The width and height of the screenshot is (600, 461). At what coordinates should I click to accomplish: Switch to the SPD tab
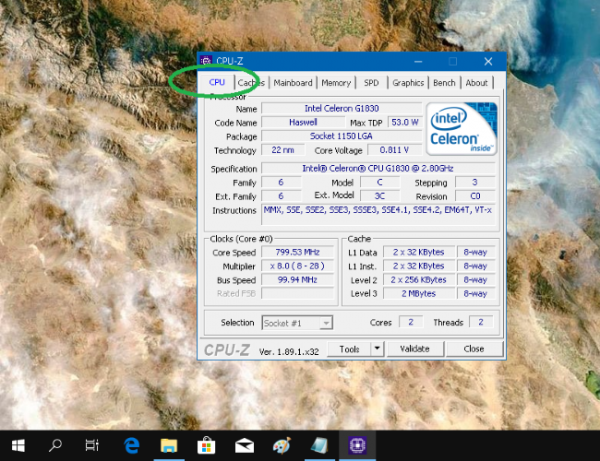pyautogui.click(x=371, y=83)
